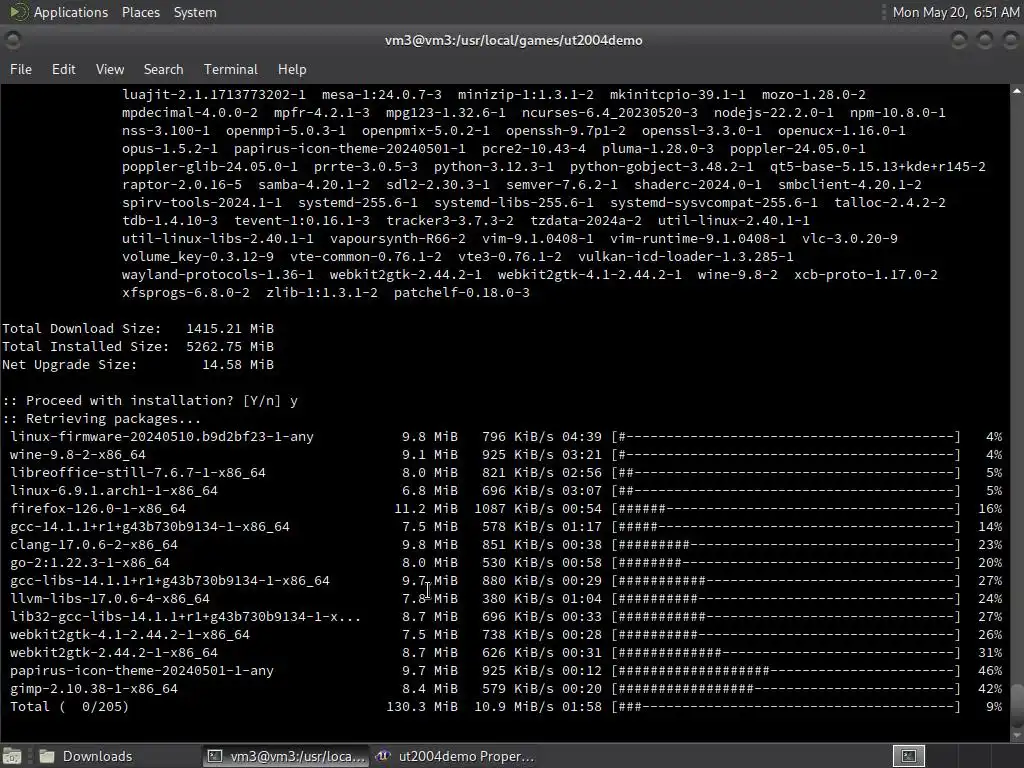Open the Terminal menu
The image size is (1024, 768).
pos(231,69)
